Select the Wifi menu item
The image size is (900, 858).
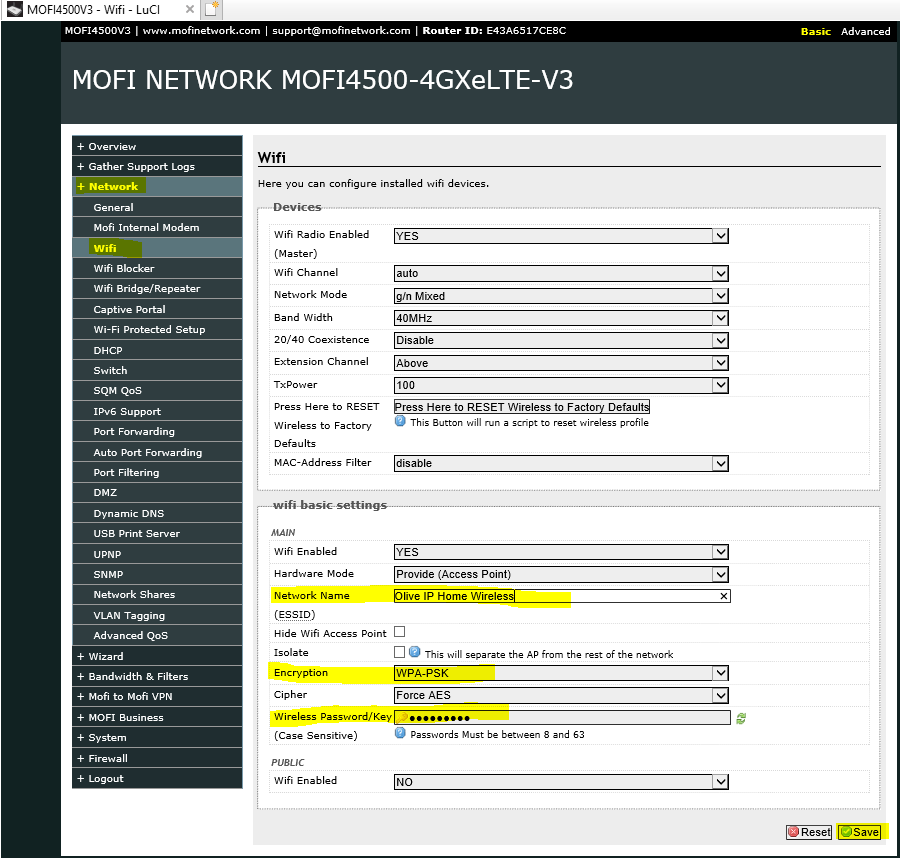coord(157,248)
